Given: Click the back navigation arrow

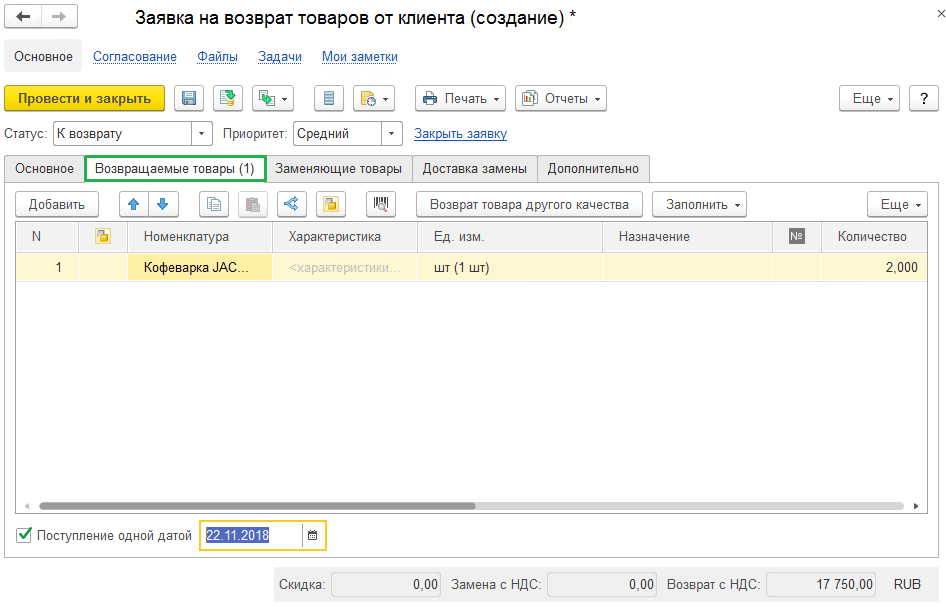Looking at the screenshot, I should 23,18.
